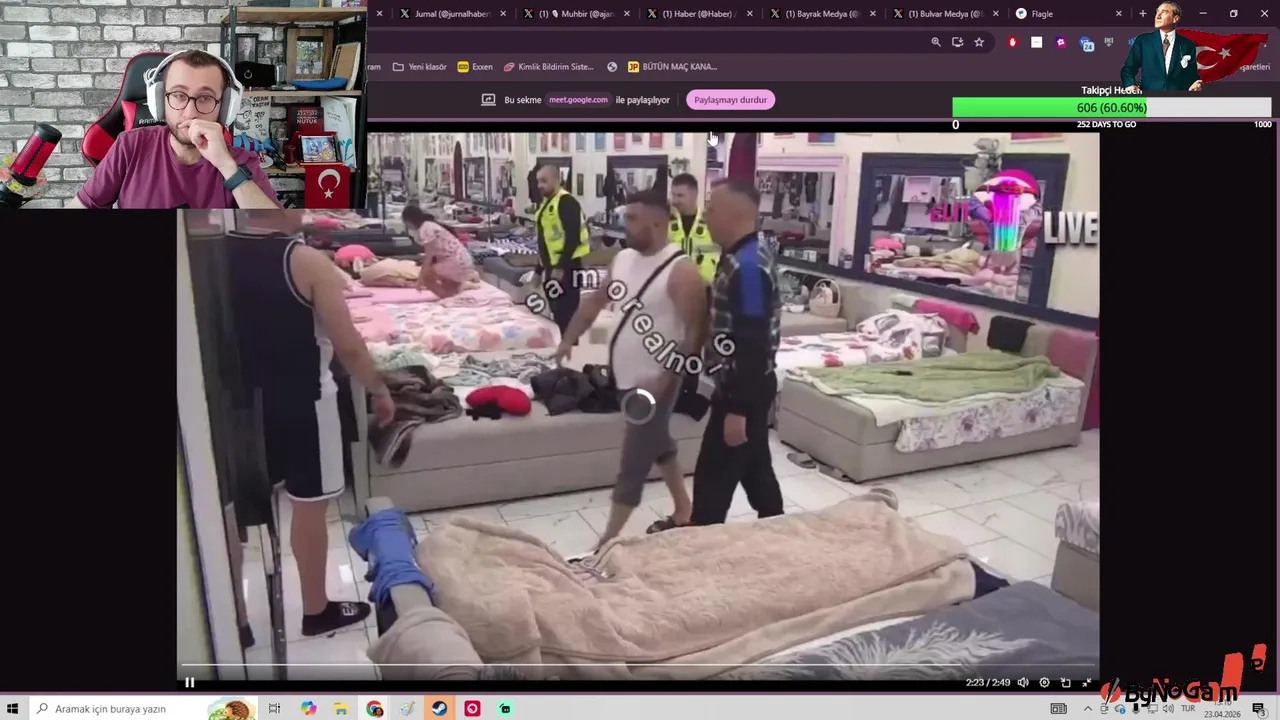
Task: Open the paint palette app in taskbar
Action: [x=407, y=709]
